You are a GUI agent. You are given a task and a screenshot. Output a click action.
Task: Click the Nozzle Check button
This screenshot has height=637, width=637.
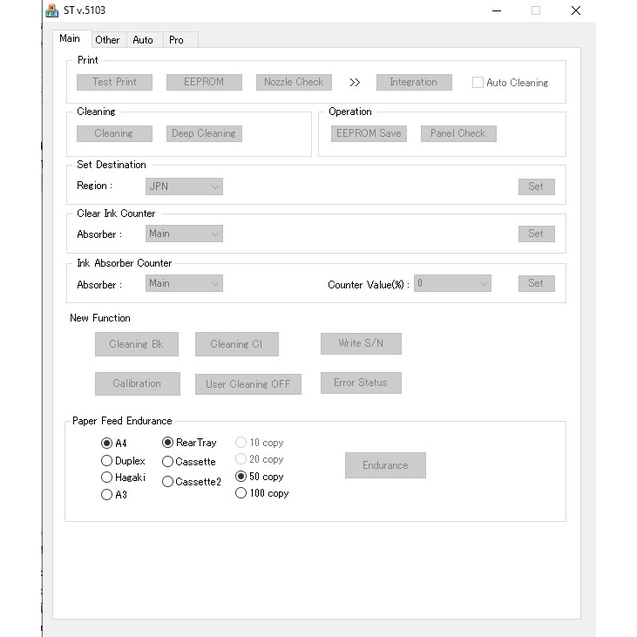(x=294, y=82)
